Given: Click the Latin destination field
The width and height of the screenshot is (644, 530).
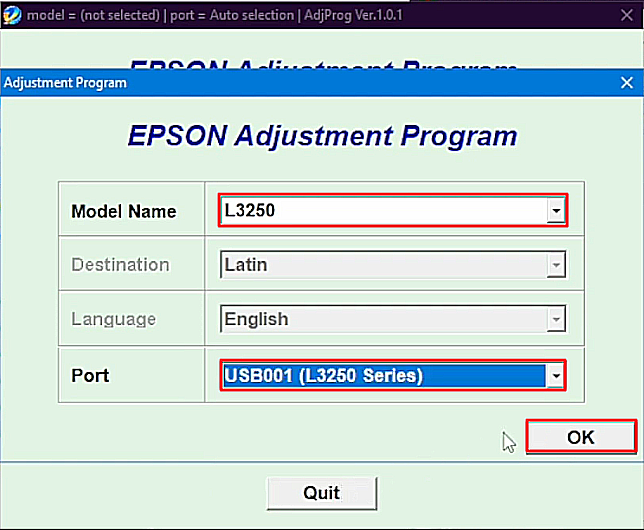Looking at the screenshot, I should tap(393, 265).
